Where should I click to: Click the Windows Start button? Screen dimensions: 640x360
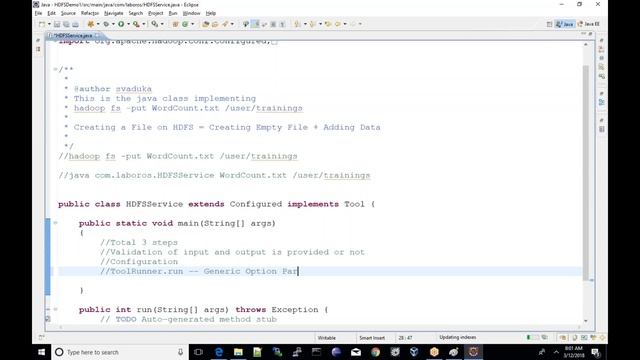[41, 352]
